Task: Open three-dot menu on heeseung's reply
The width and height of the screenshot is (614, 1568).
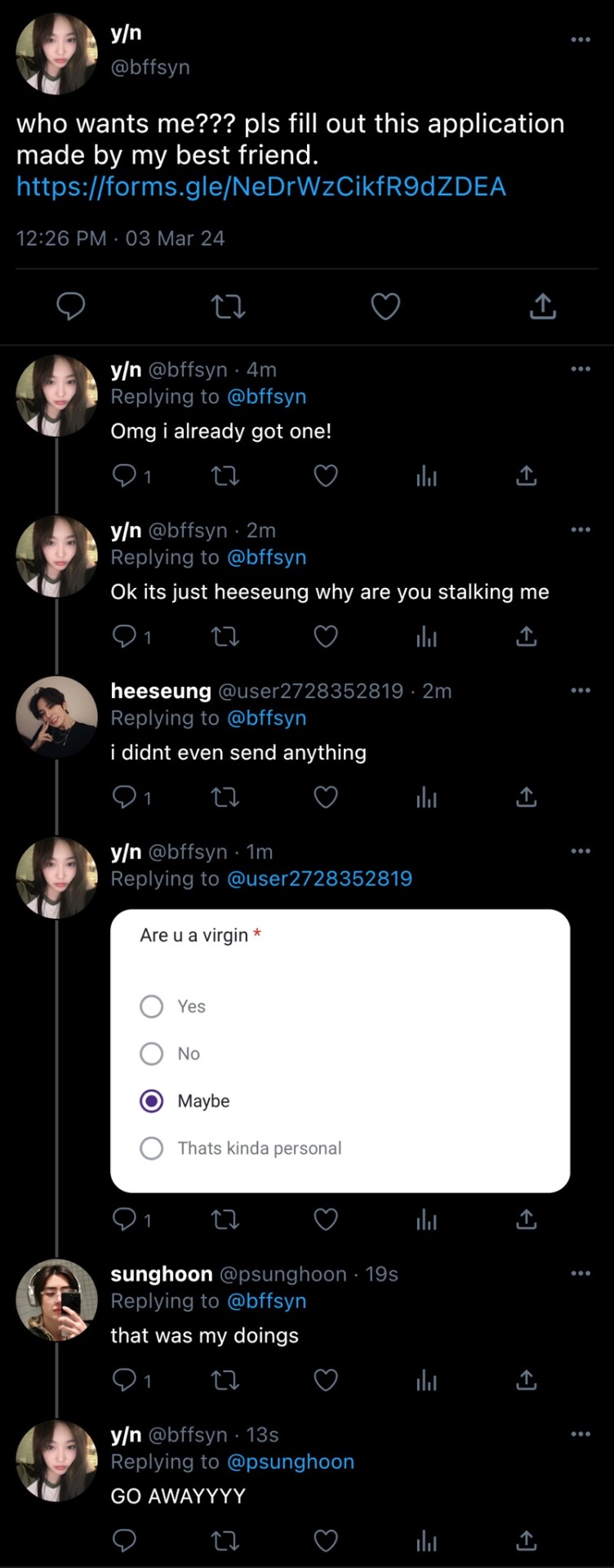Action: pyautogui.click(x=581, y=691)
